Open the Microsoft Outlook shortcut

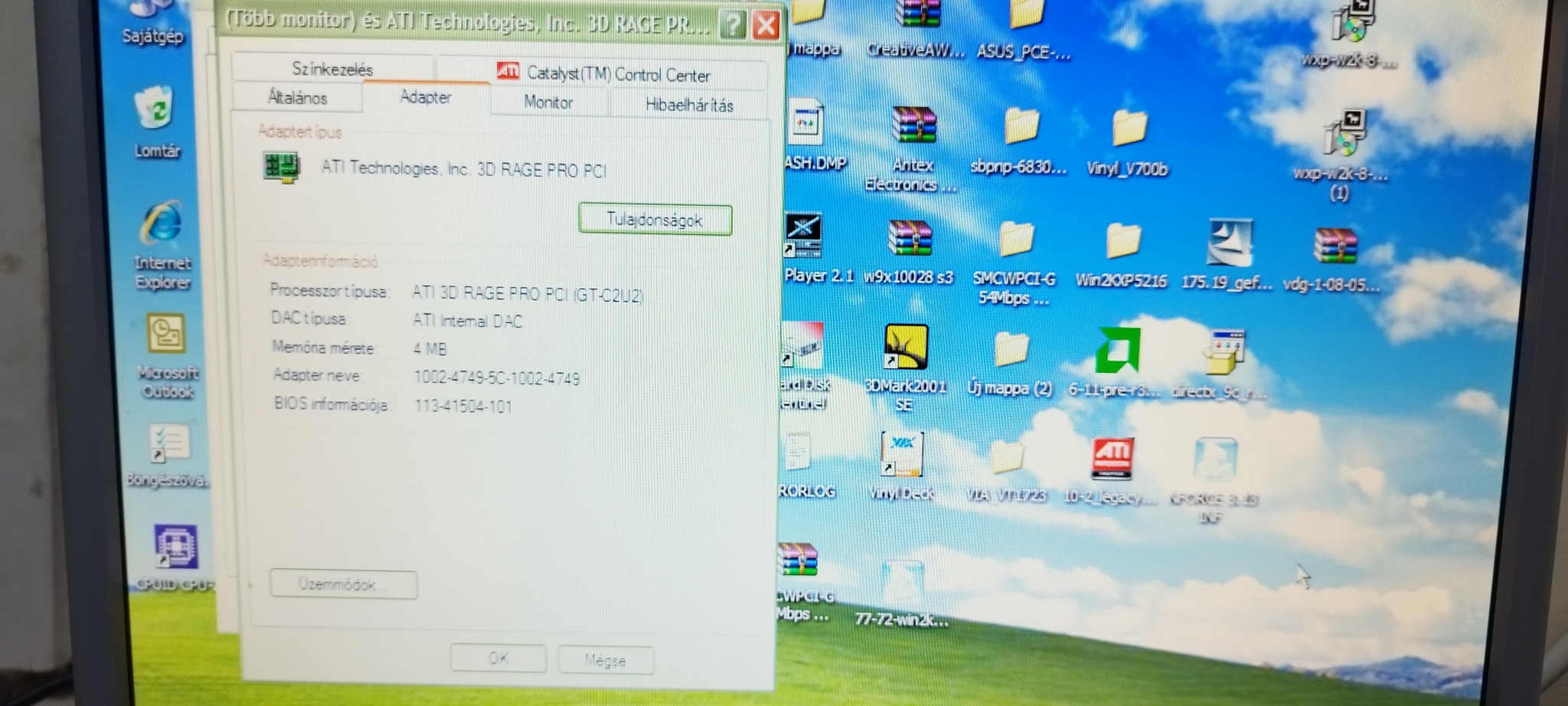pyautogui.click(x=168, y=356)
